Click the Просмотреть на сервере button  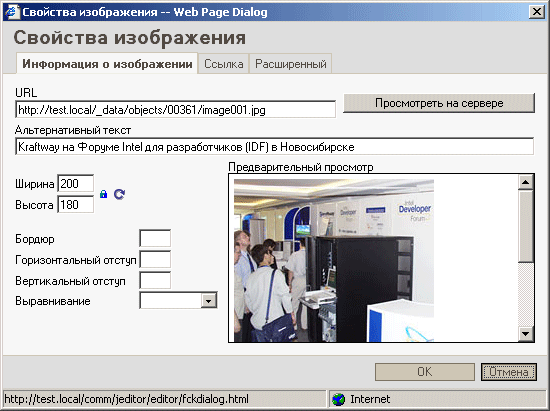439,103
